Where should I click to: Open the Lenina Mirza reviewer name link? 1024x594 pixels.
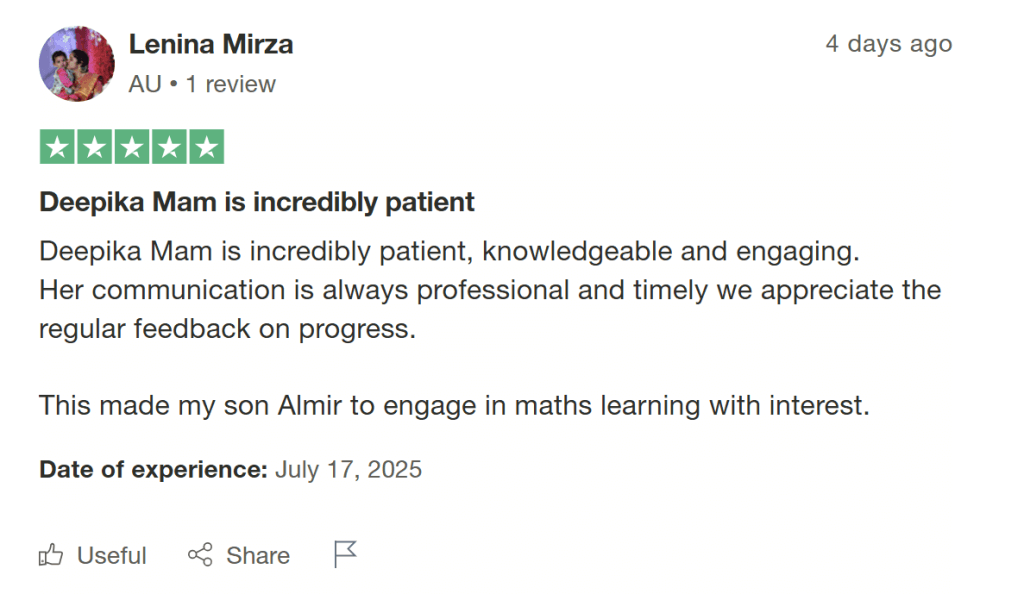coord(211,45)
